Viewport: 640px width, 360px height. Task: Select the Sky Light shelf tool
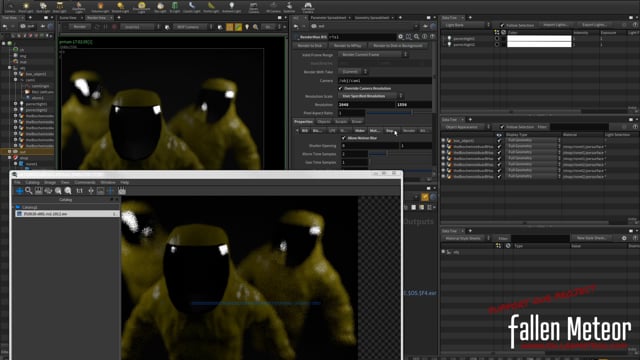160,7
